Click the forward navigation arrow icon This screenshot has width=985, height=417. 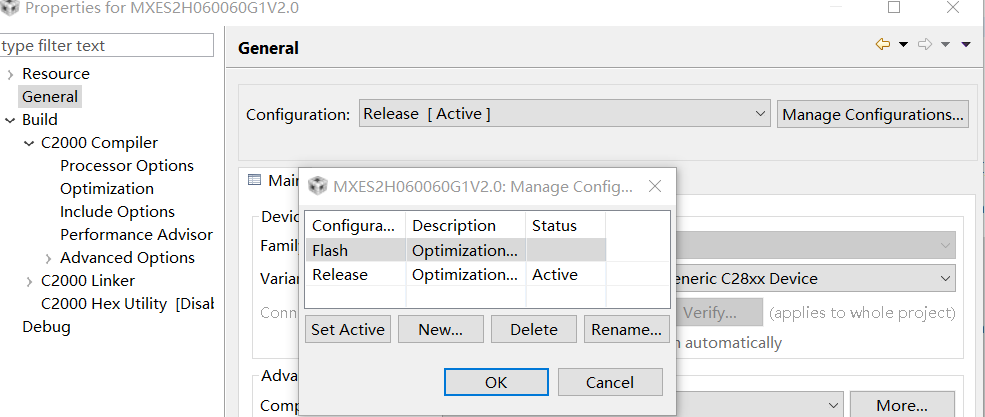pyautogui.click(x=925, y=45)
